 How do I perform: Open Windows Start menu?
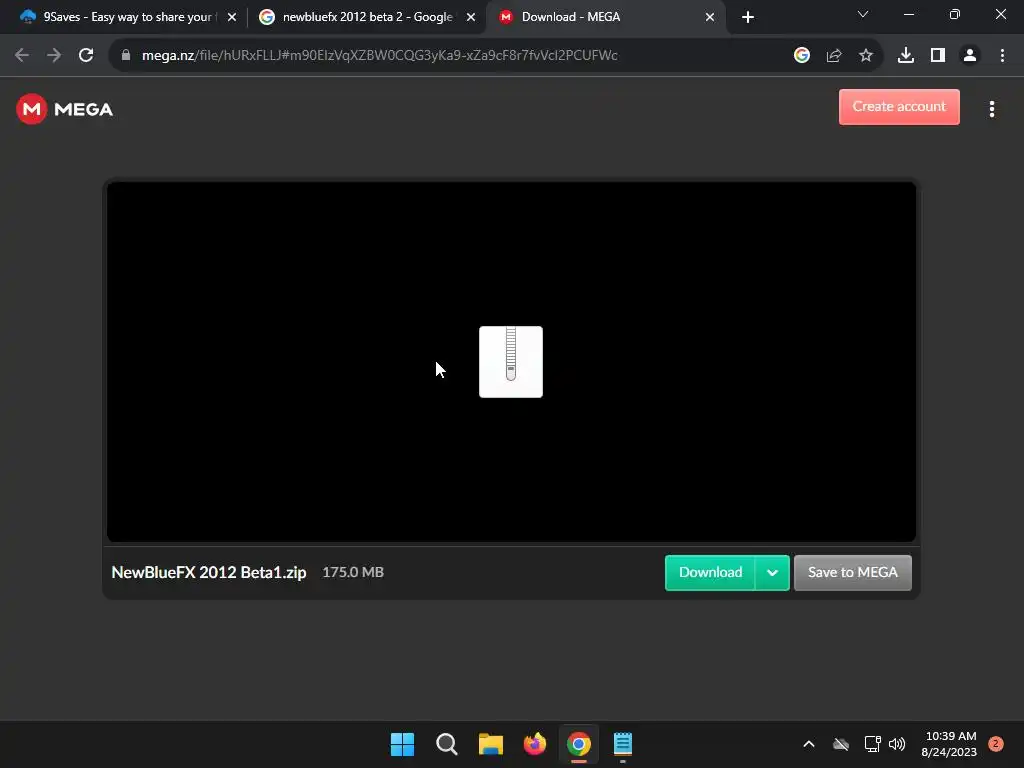(402, 744)
